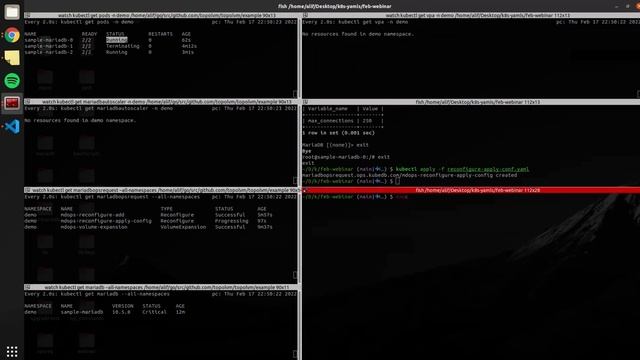Click the mdops-volume-expansion request name
640x360 pixels.
(94, 227)
